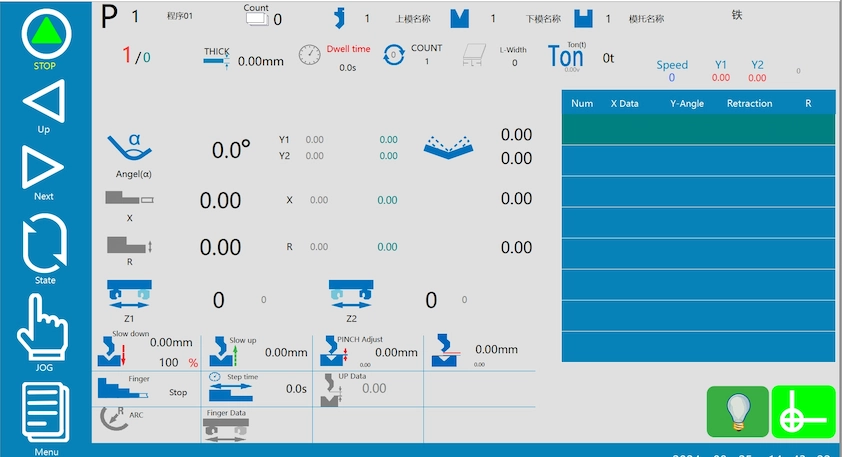Click the 模托名称 holder name
This screenshot has width=842, height=457.
(x=646, y=19)
